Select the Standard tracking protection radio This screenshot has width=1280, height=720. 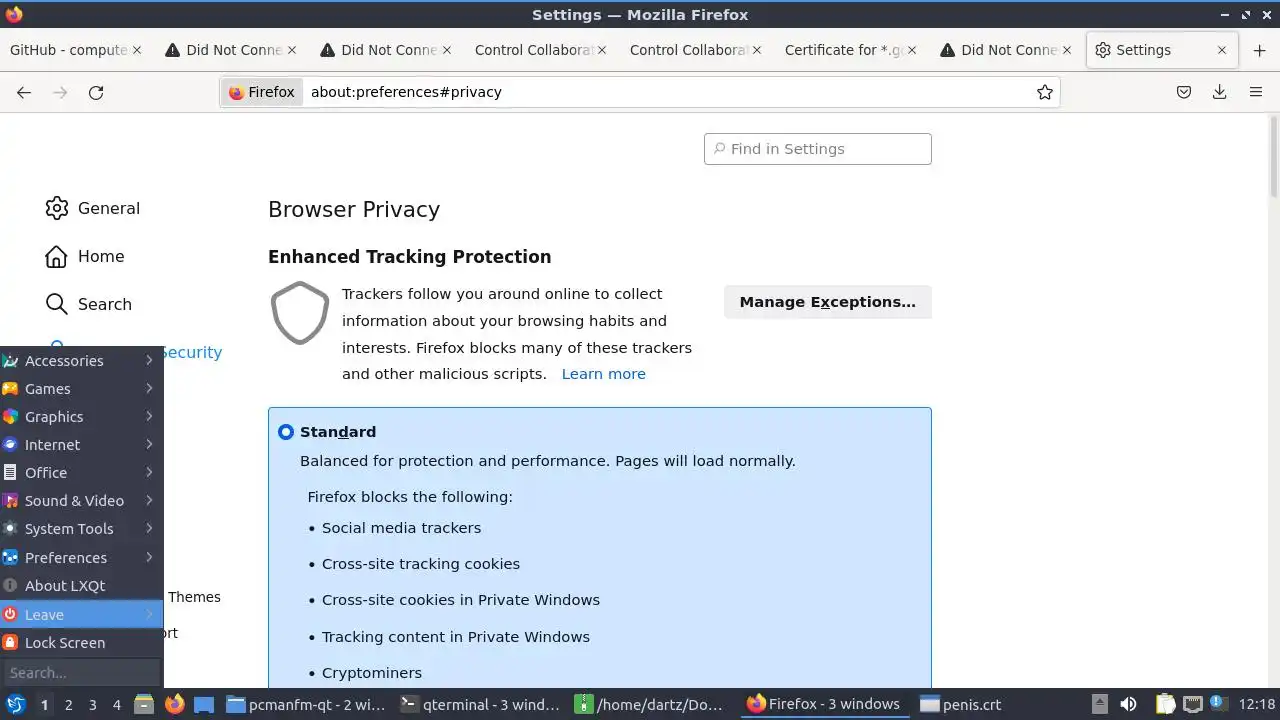286,432
